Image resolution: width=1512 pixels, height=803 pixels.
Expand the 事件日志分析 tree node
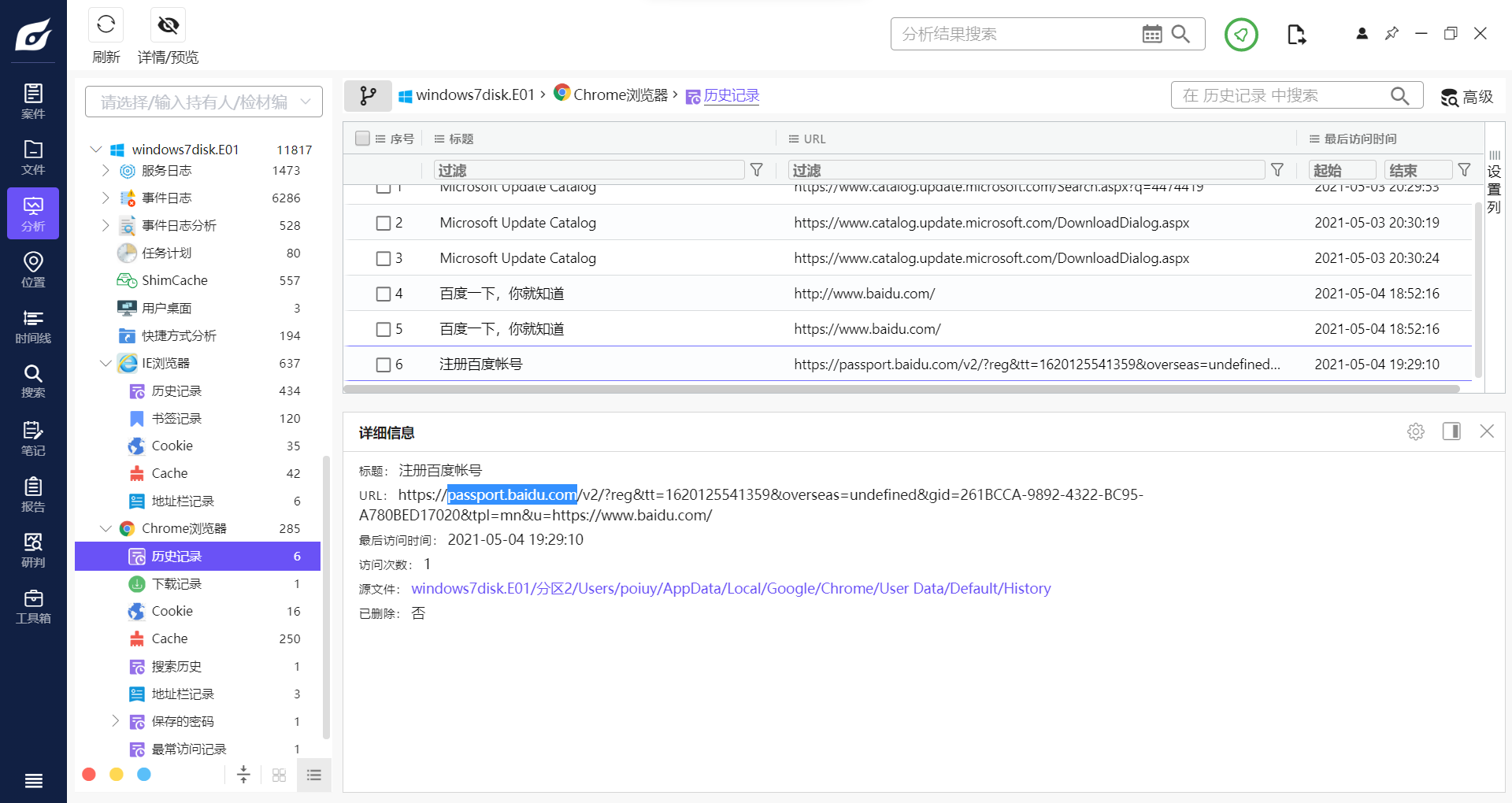click(x=106, y=226)
